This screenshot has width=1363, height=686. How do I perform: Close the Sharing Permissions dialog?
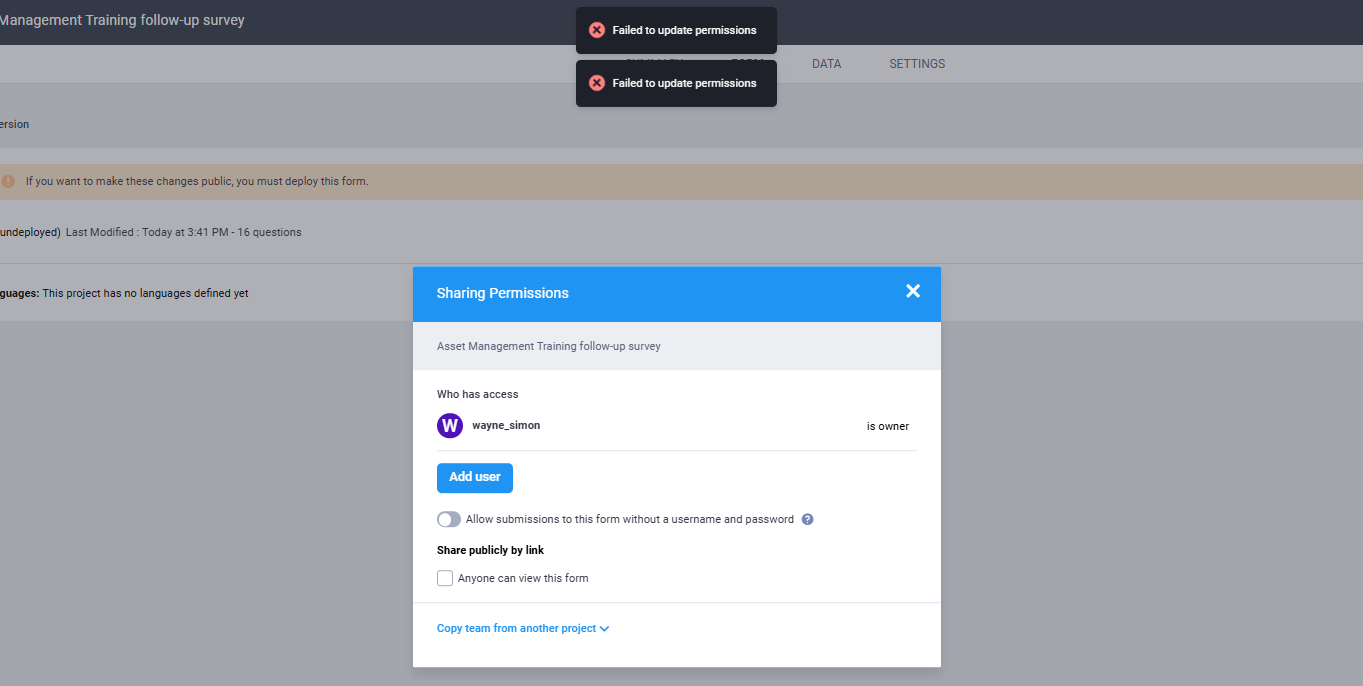[x=912, y=291]
